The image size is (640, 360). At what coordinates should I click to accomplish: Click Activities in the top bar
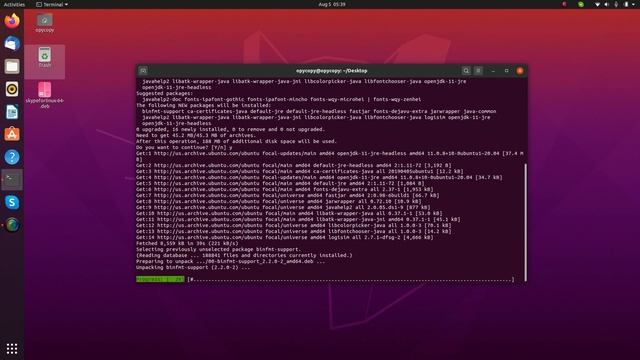(x=14, y=4)
